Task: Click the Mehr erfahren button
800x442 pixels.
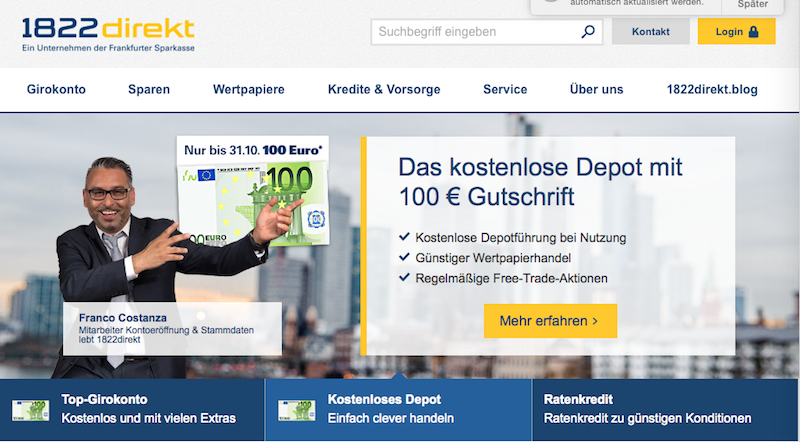Action: (x=550, y=321)
